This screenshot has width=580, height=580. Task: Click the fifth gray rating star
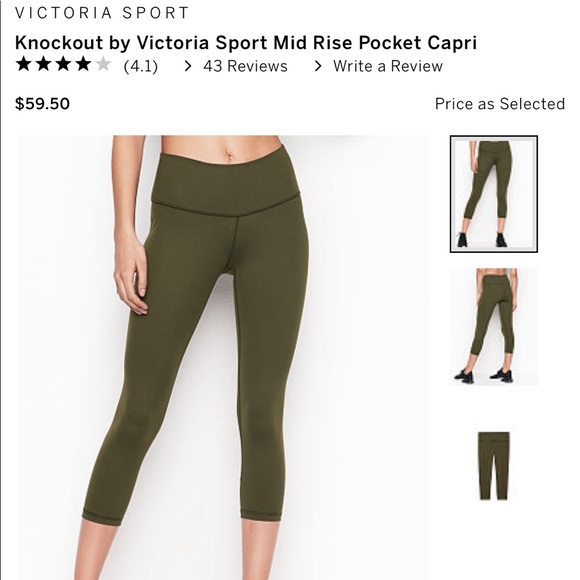click(103, 64)
